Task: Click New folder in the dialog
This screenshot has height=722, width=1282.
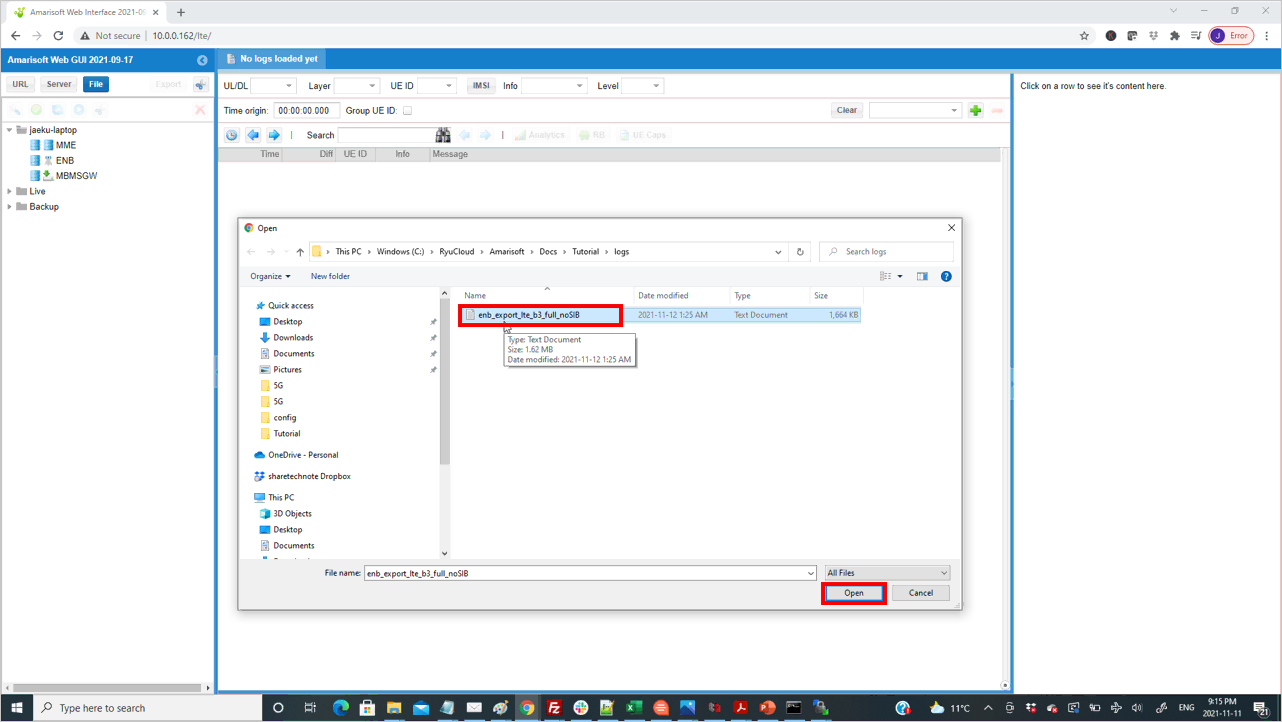Action: [x=330, y=276]
